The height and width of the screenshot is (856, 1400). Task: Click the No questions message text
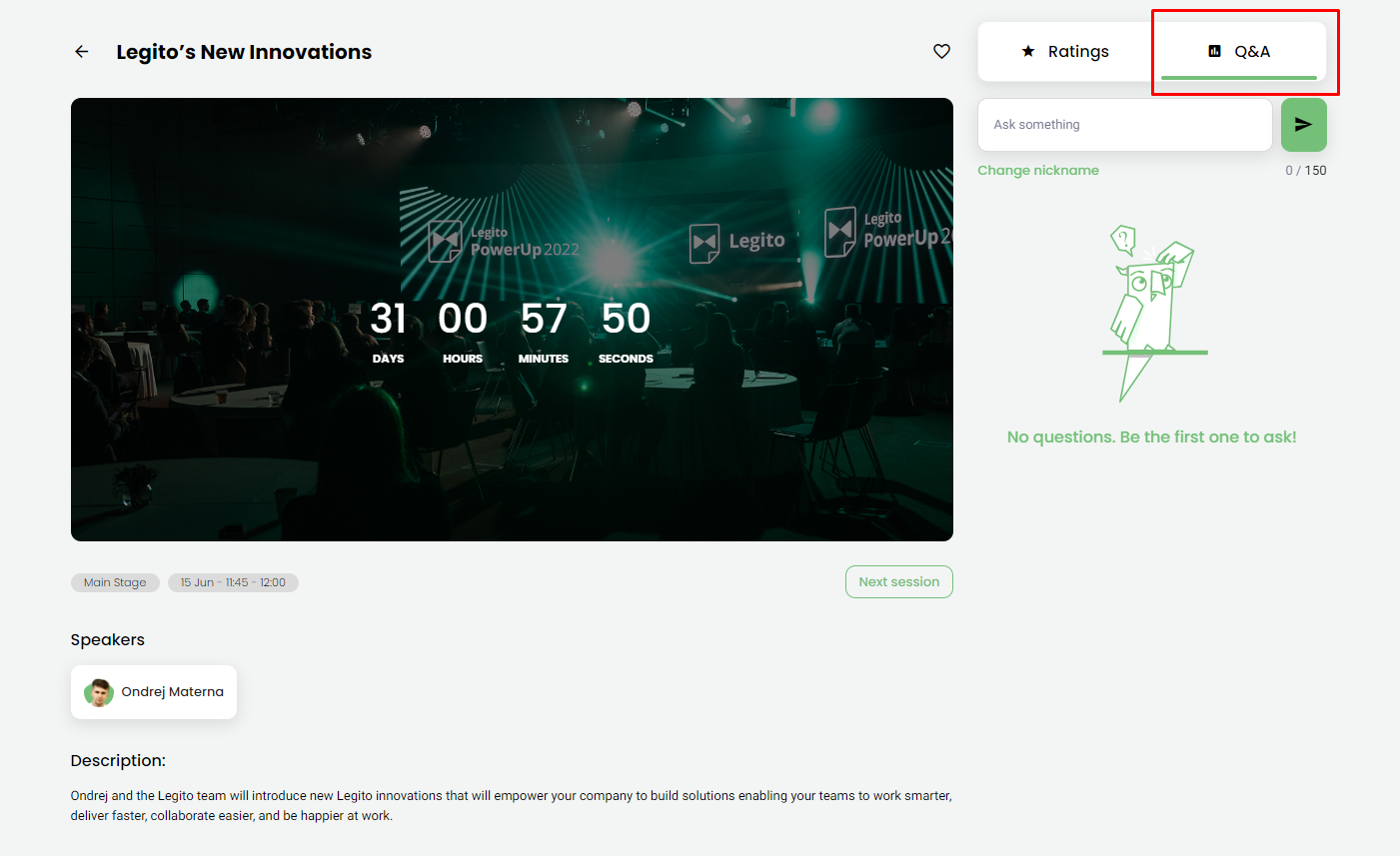click(x=1151, y=437)
